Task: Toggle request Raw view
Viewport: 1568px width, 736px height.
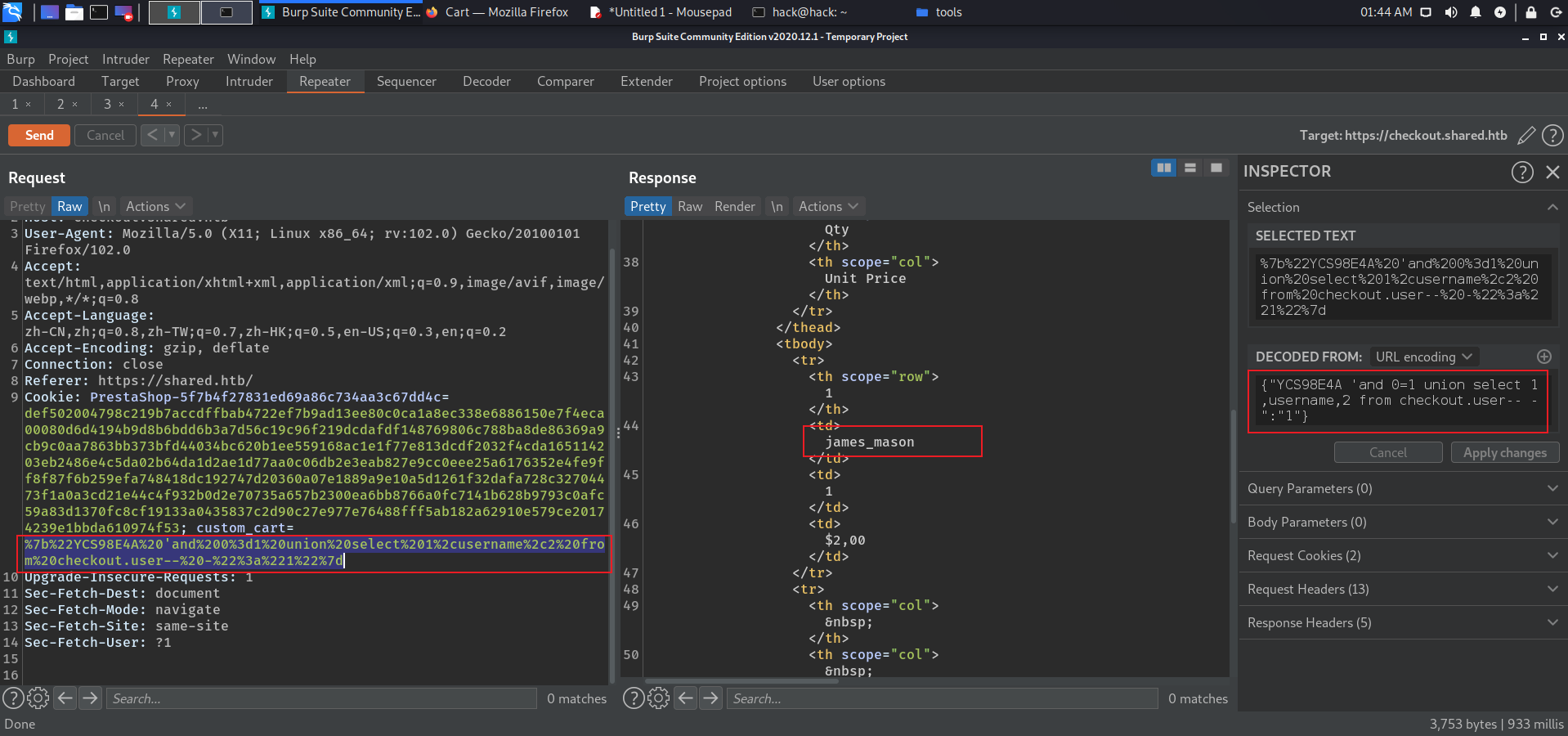Action: 69,207
